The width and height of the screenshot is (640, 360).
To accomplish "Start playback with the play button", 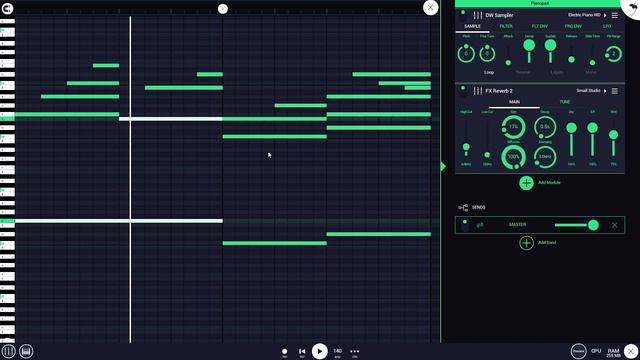I will [x=320, y=351].
